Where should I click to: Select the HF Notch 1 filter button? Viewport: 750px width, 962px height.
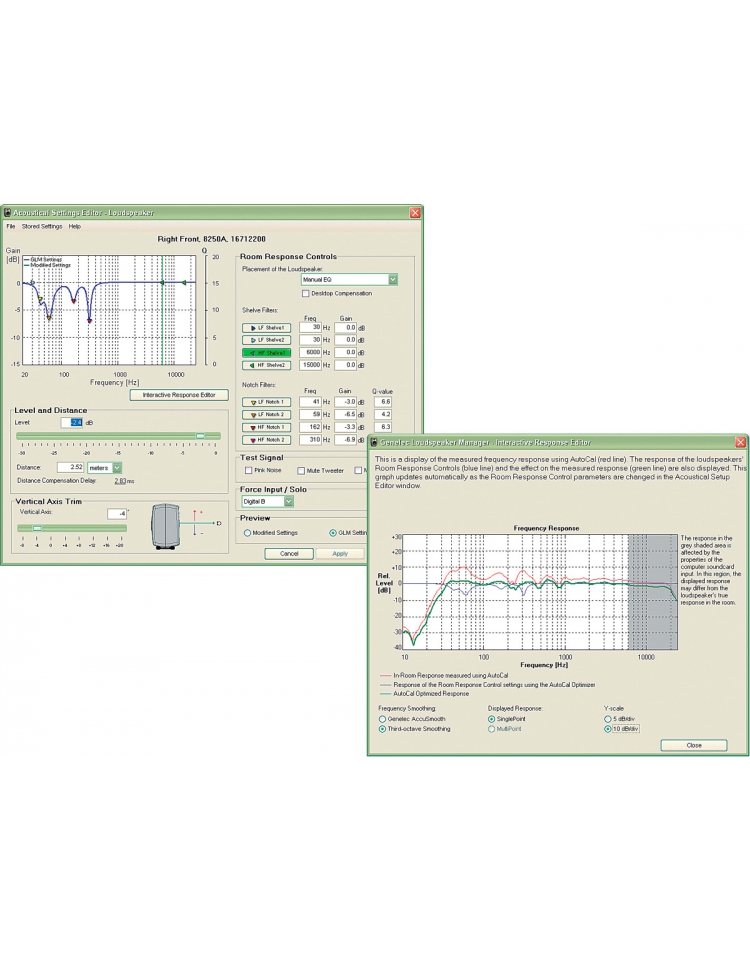(x=266, y=427)
